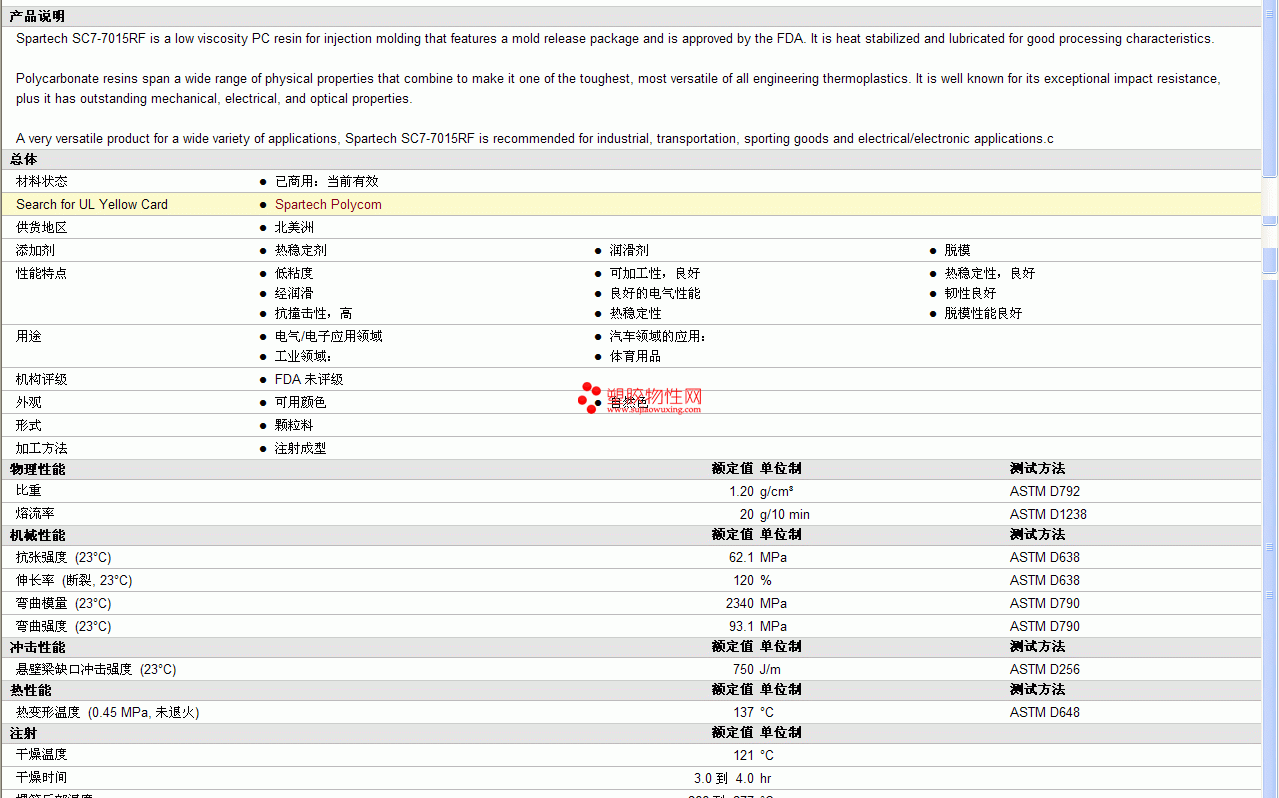
Task: Select the 伸长率 (断裂, 23°C) label
Action: pos(74,580)
